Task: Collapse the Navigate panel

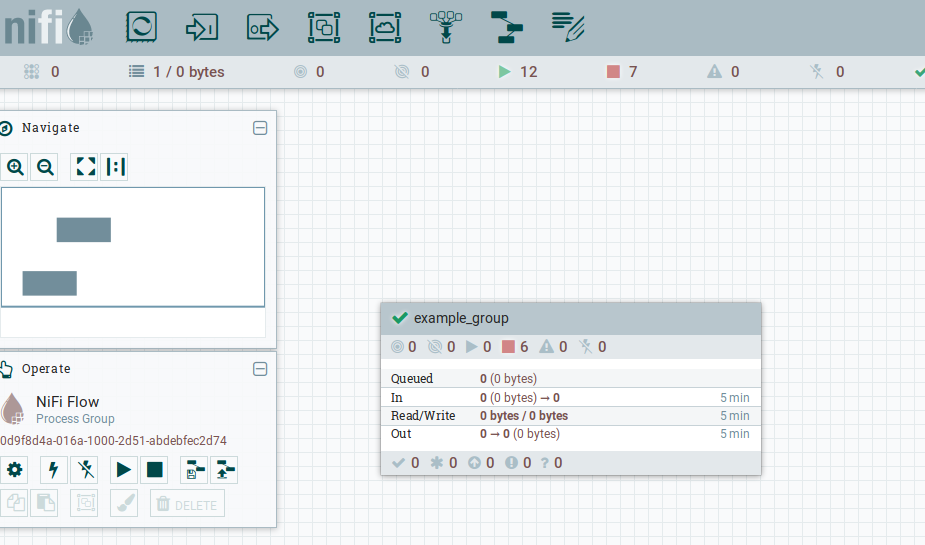Action: (260, 128)
